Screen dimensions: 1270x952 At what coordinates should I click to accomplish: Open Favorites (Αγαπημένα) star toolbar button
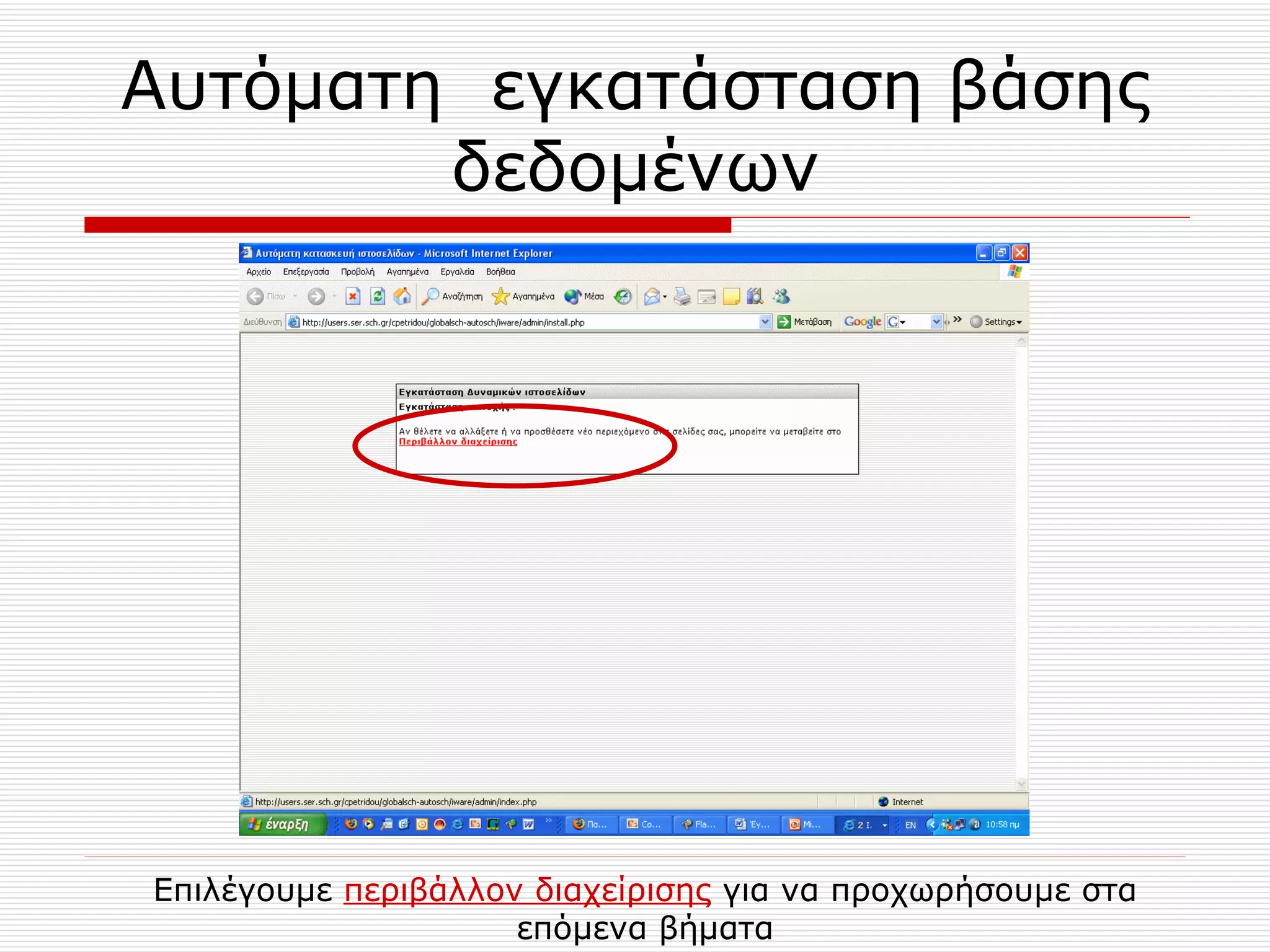523,297
